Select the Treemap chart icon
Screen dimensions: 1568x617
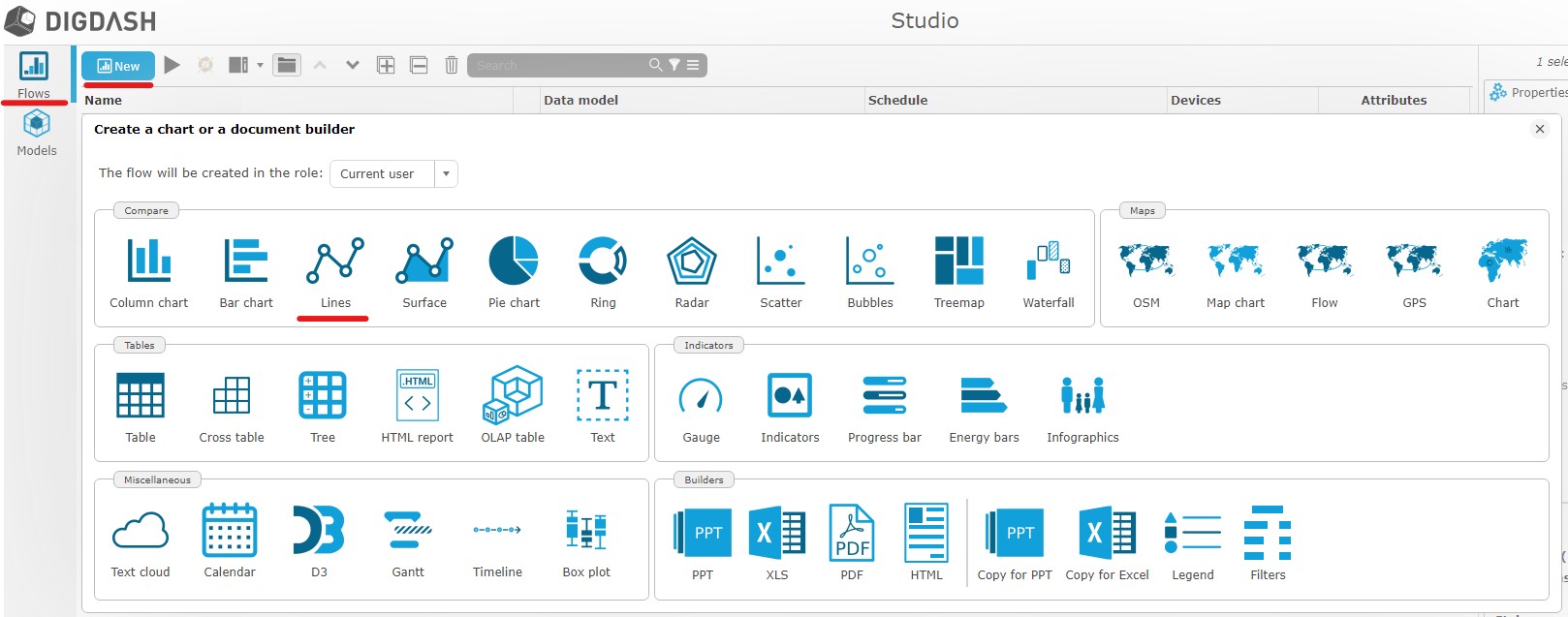958,271
